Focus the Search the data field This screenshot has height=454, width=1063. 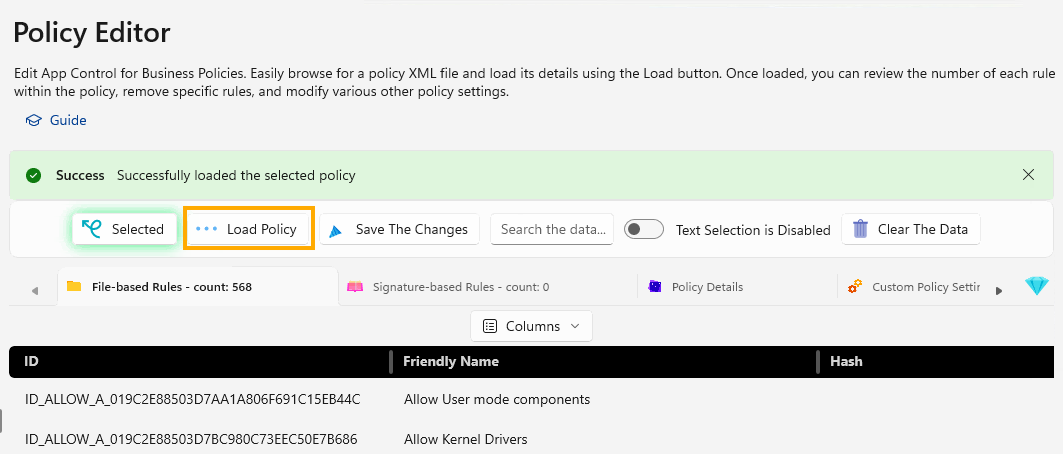[x=552, y=229]
